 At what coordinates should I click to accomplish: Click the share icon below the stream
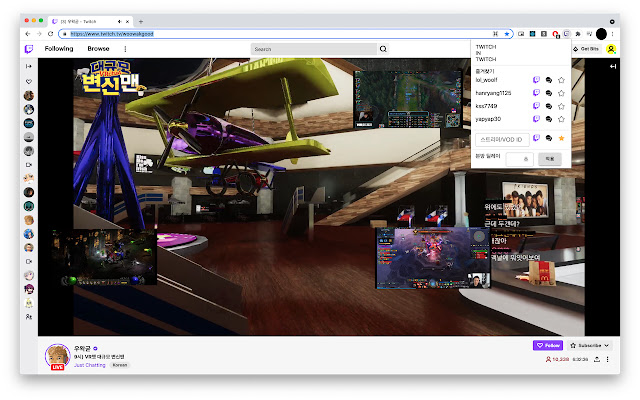click(597, 359)
